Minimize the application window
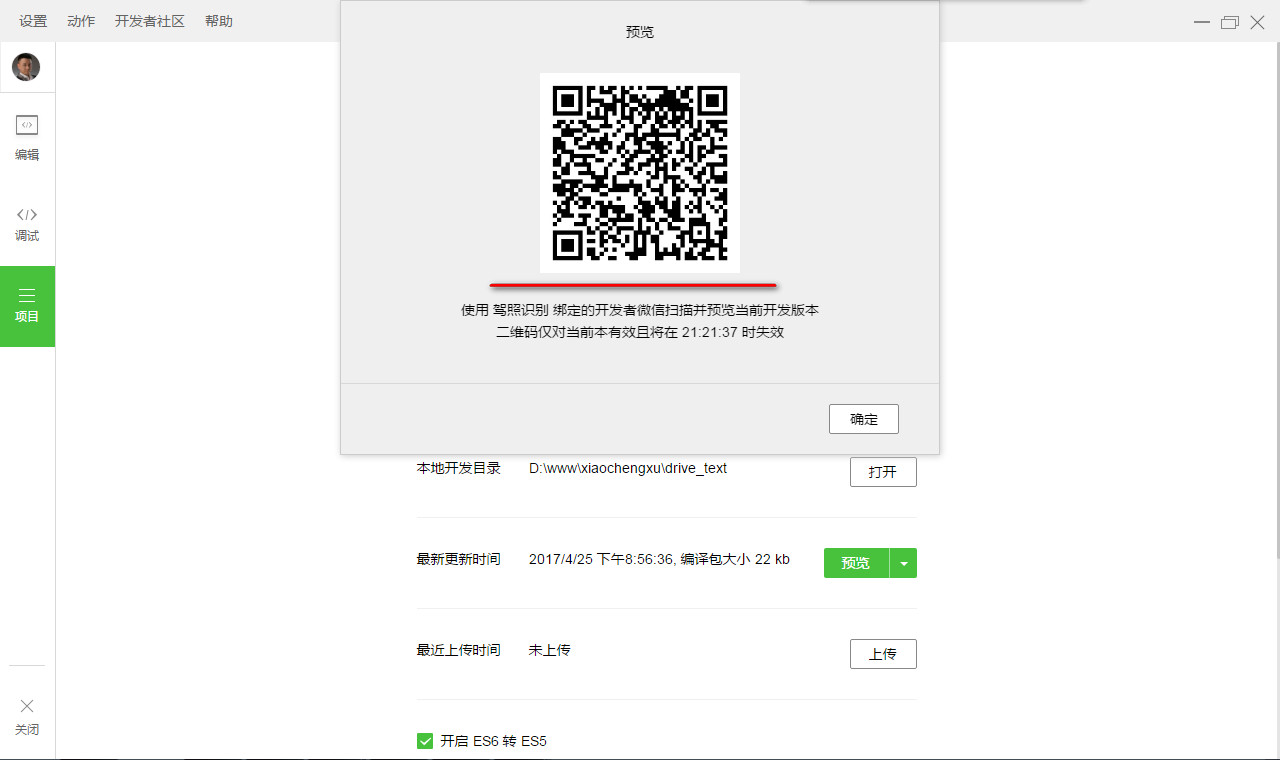This screenshot has width=1280, height=760. coord(1201,22)
